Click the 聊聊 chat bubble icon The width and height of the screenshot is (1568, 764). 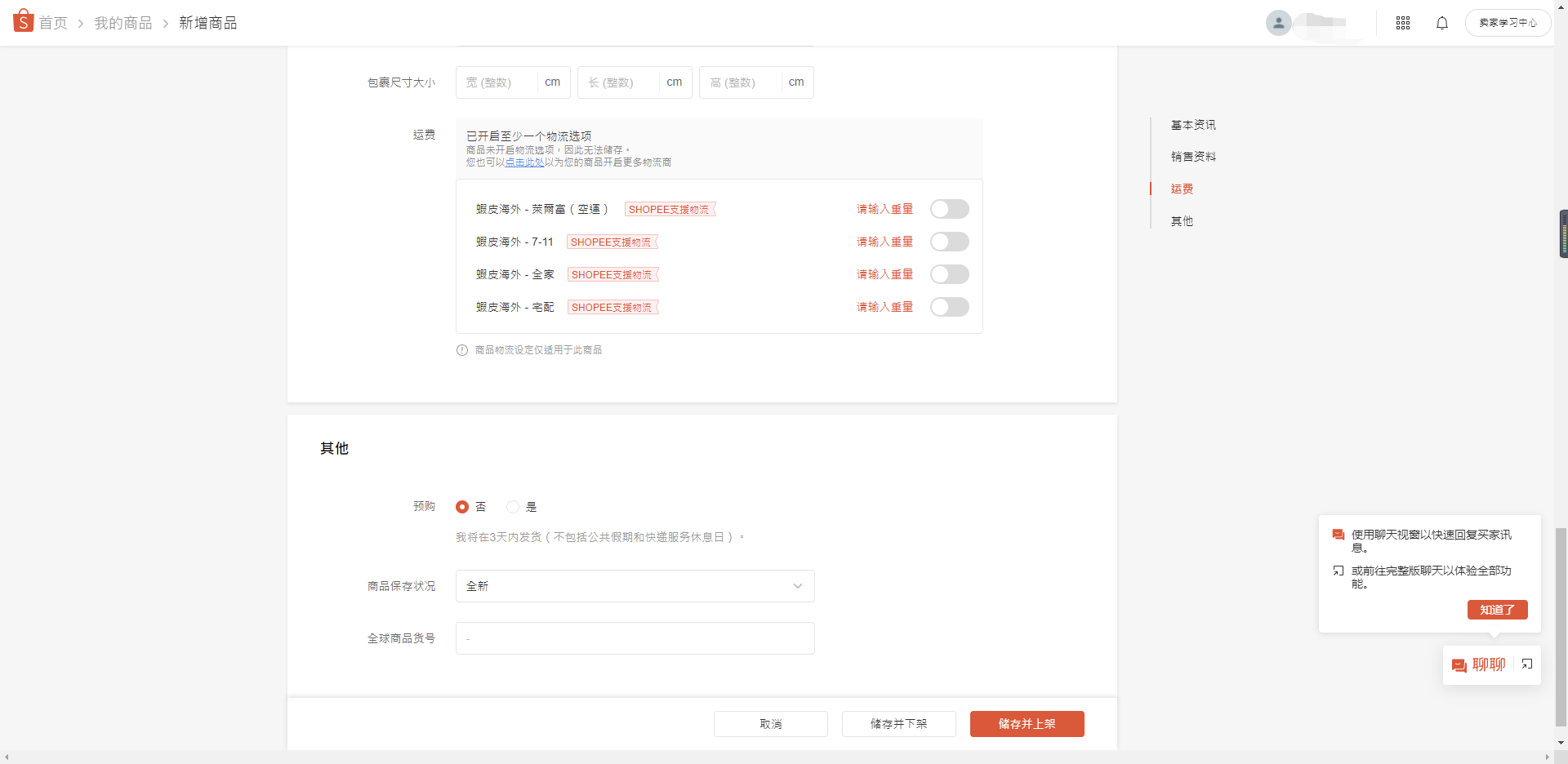[x=1459, y=665]
